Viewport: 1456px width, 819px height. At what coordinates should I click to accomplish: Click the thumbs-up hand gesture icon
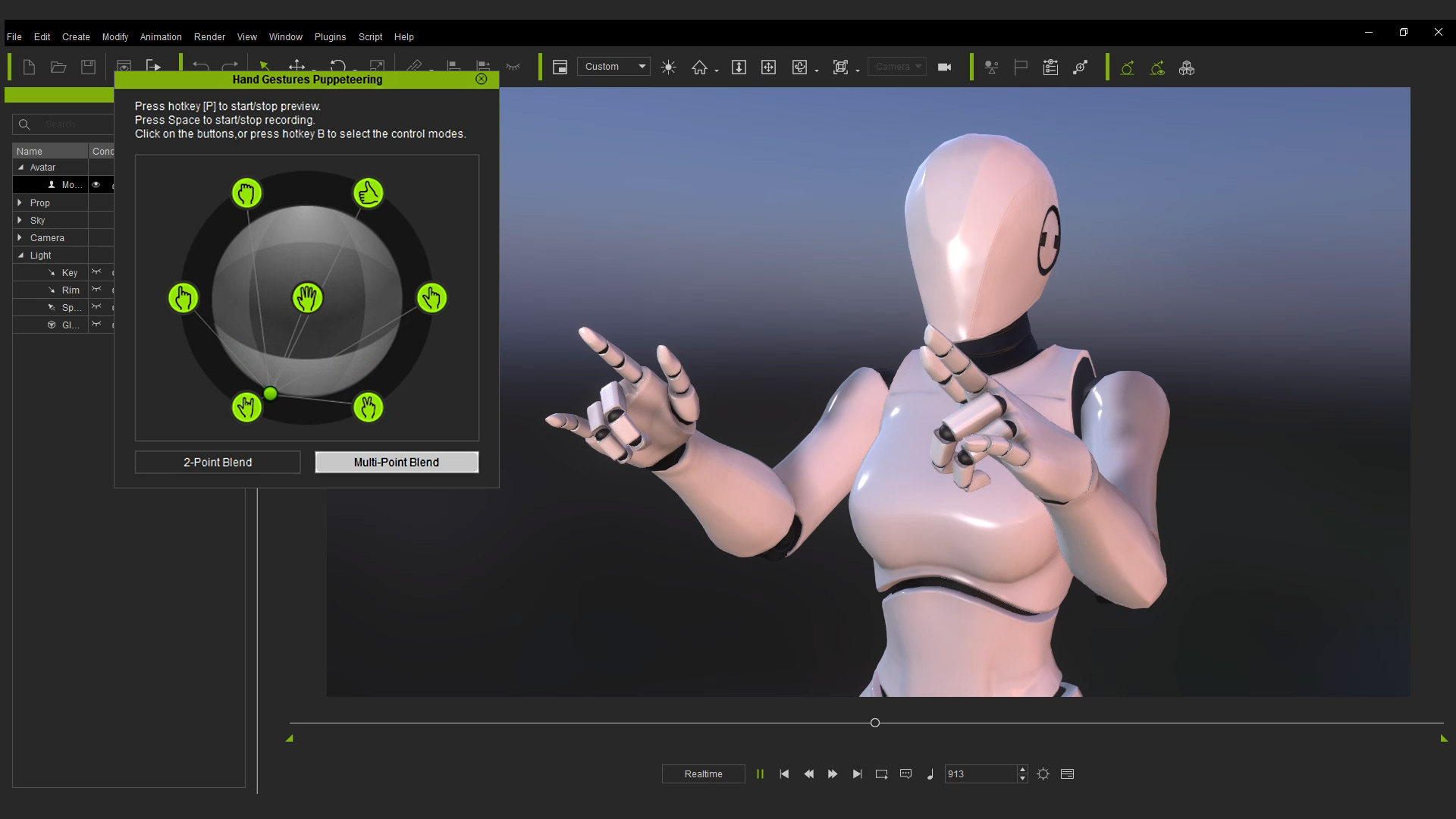point(369,193)
